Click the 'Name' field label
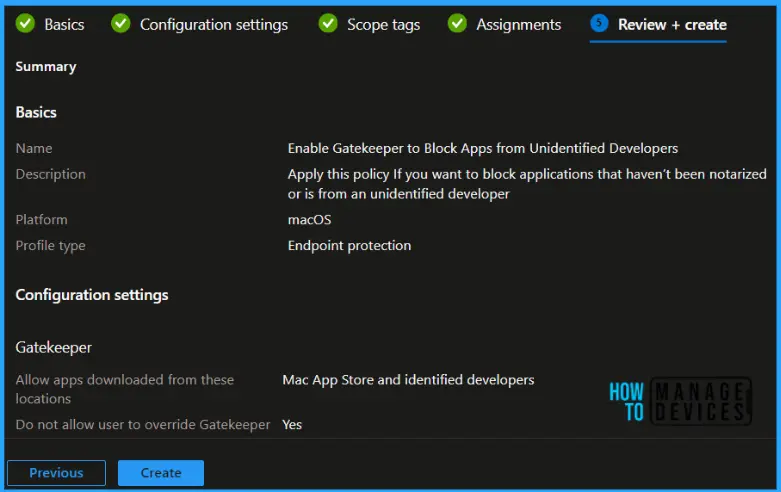Image resolution: width=781 pixels, height=492 pixels. point(34,148)
